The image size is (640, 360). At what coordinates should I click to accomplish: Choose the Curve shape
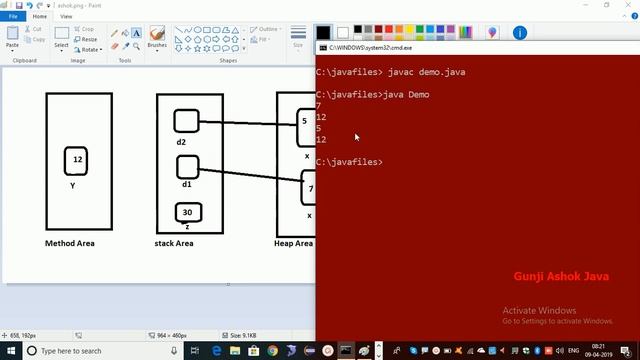[x=188, y=30]
